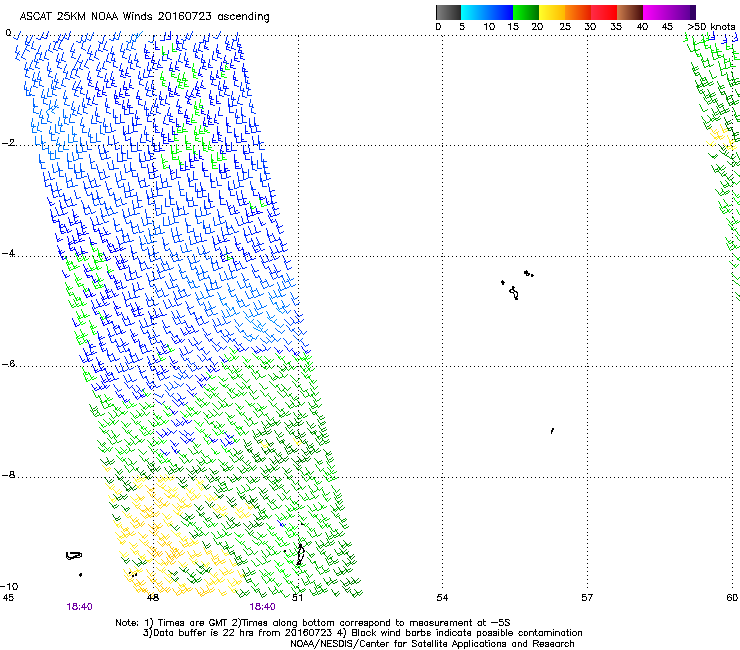Click the '>50 knots' legend label
This screenshot has width=740, height=650.
(711, 27)
